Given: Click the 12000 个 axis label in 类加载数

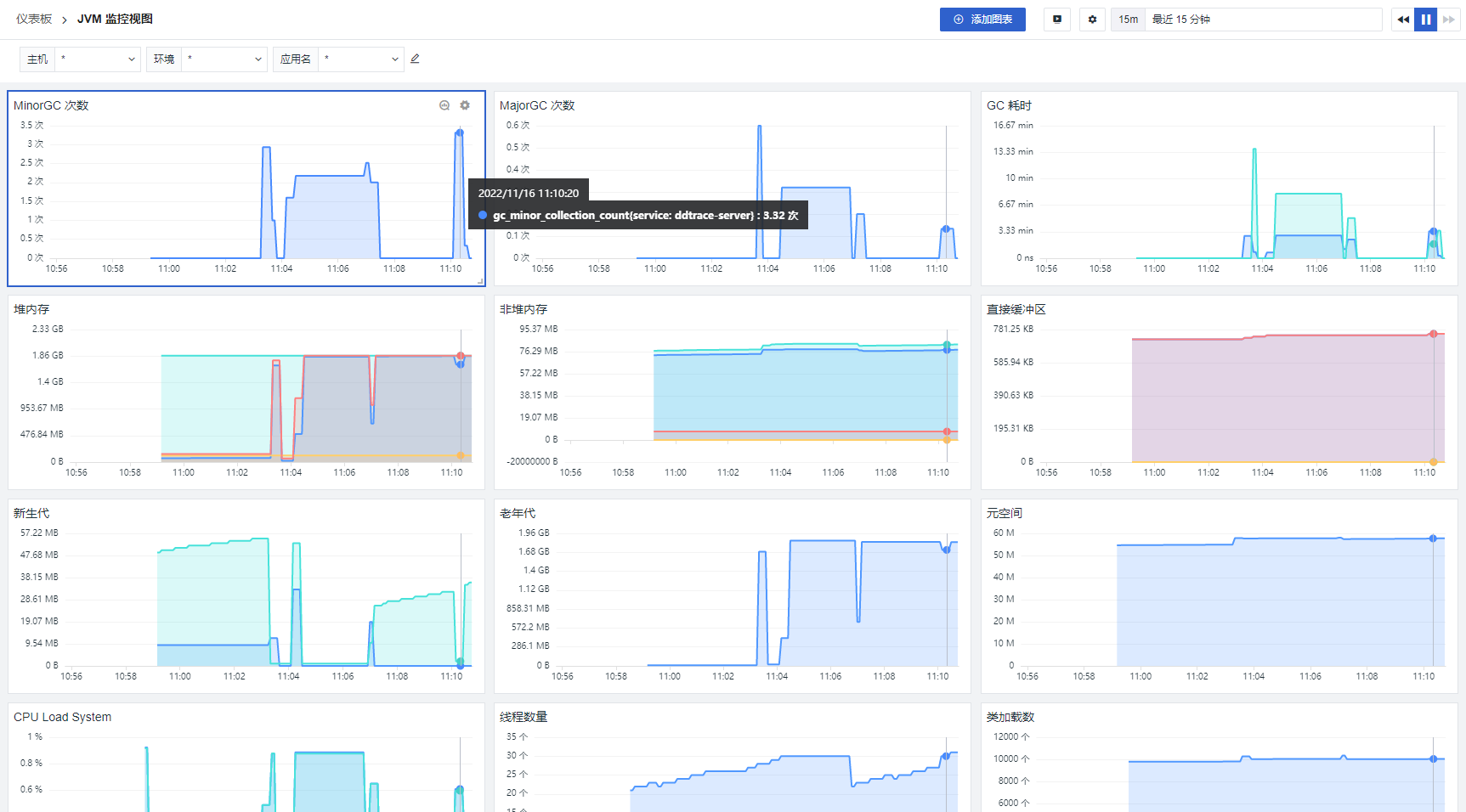Looking at the screenshot, I should (1011, 736).
